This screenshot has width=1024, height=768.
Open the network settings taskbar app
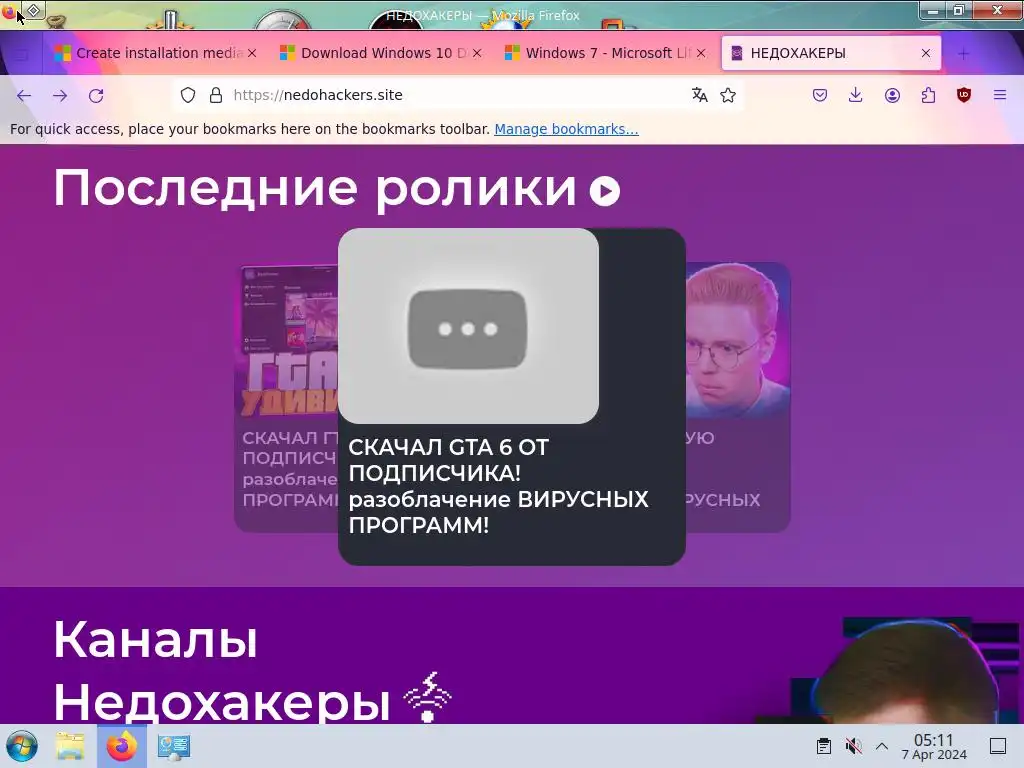click(x=174, y=746)
